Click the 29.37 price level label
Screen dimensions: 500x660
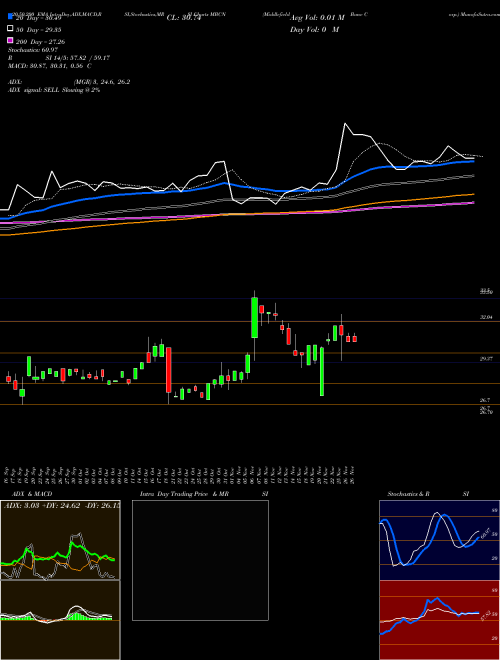click(486, 359)
